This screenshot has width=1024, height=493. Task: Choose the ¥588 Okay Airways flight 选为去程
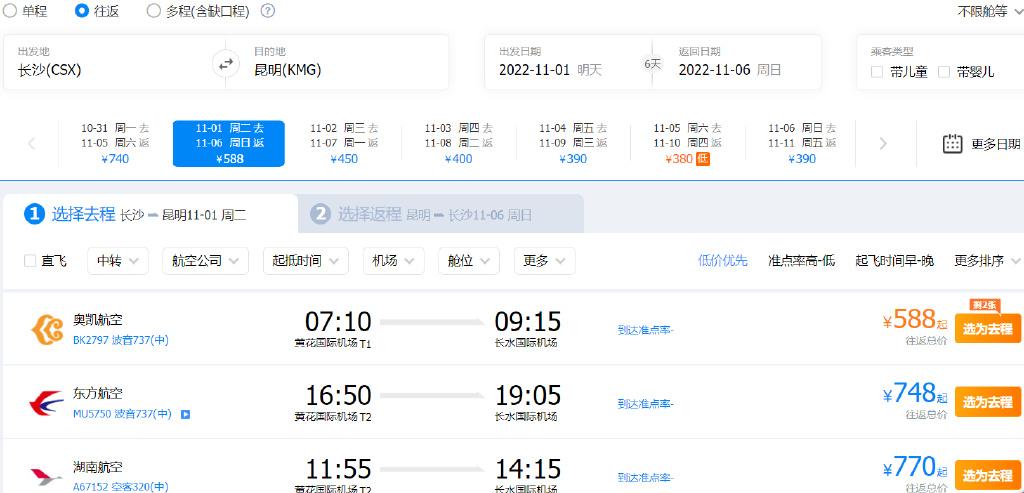[x=987, y=329]
